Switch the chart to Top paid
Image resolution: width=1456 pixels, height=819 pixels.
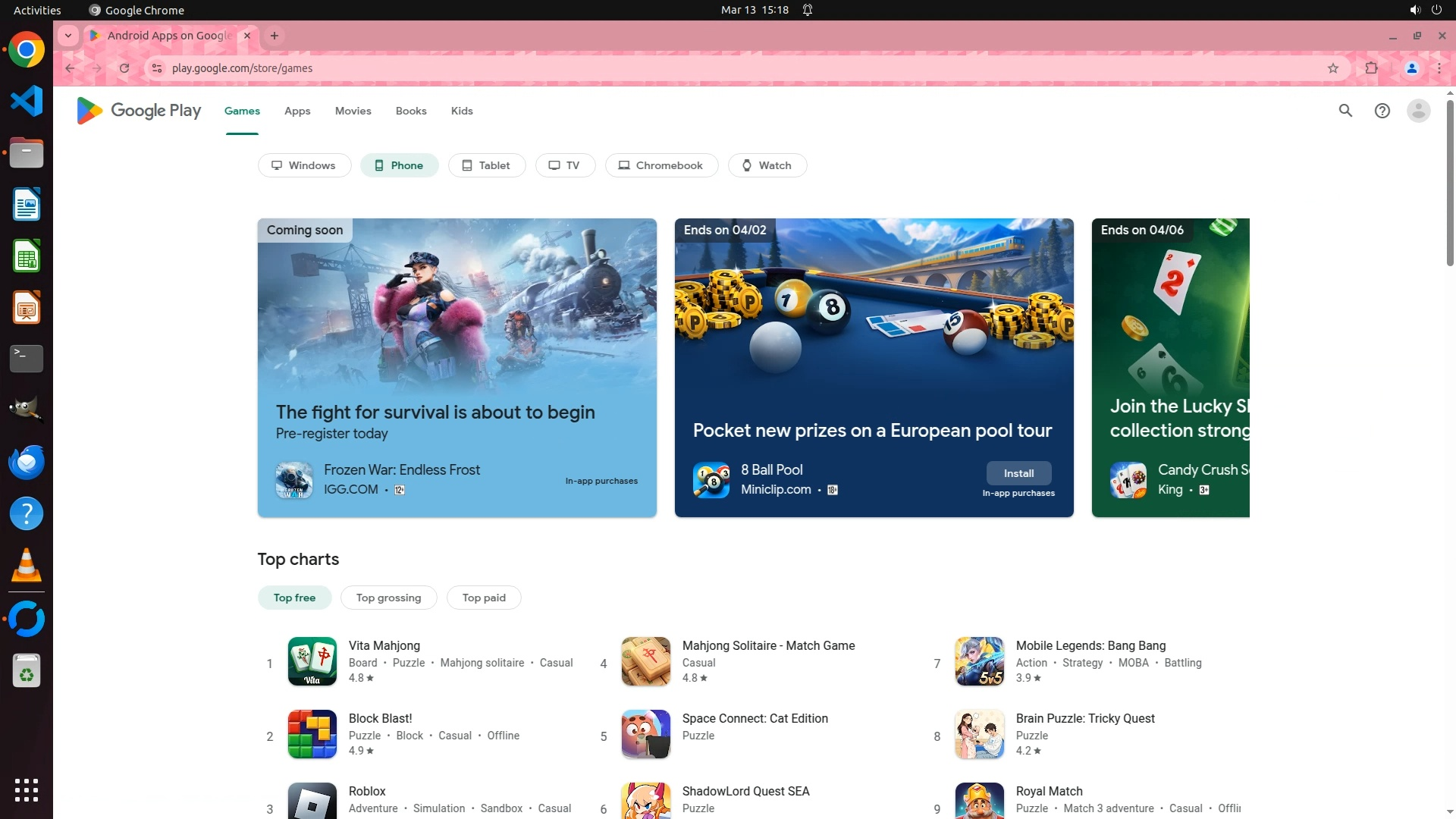pyautogui.click(x=483, y=598)
